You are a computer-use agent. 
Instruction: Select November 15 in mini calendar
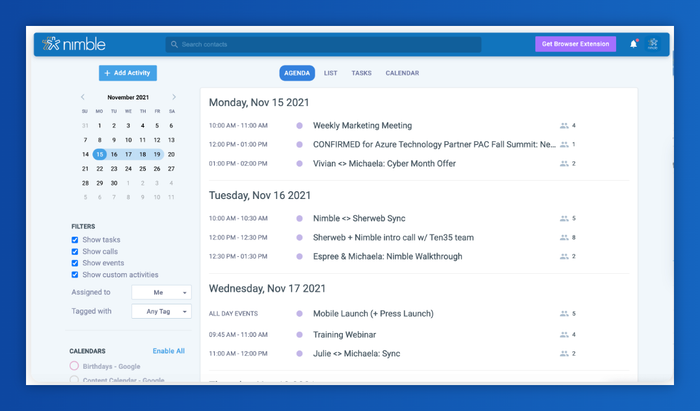[x=100, y=154]
